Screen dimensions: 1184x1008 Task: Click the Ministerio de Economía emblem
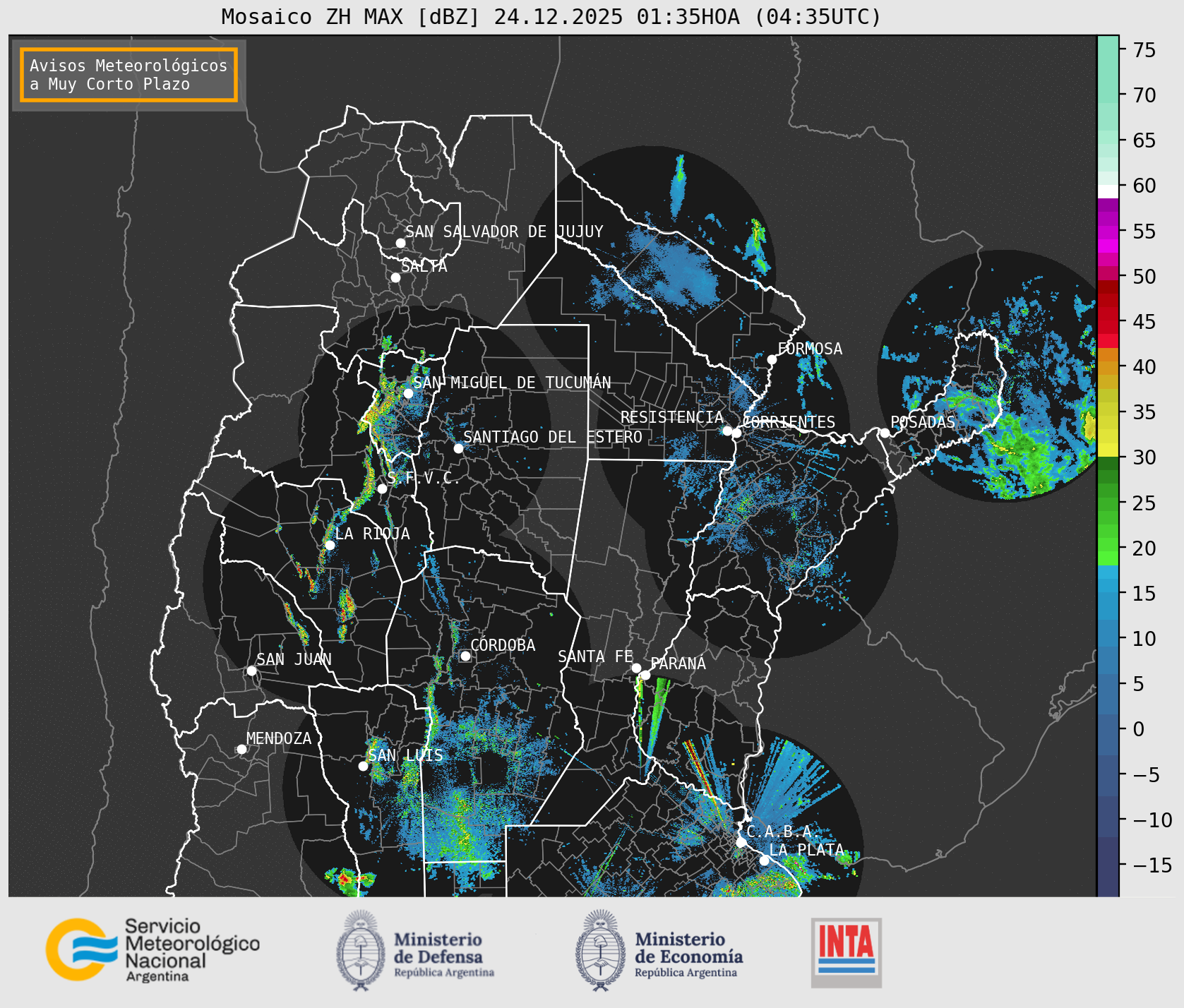click(601, 949)
